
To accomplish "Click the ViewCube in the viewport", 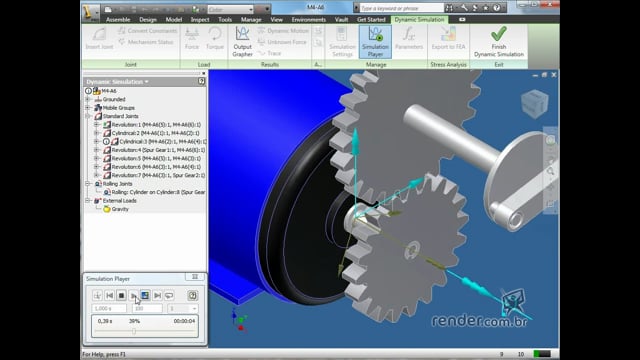I will click(535, 104).
